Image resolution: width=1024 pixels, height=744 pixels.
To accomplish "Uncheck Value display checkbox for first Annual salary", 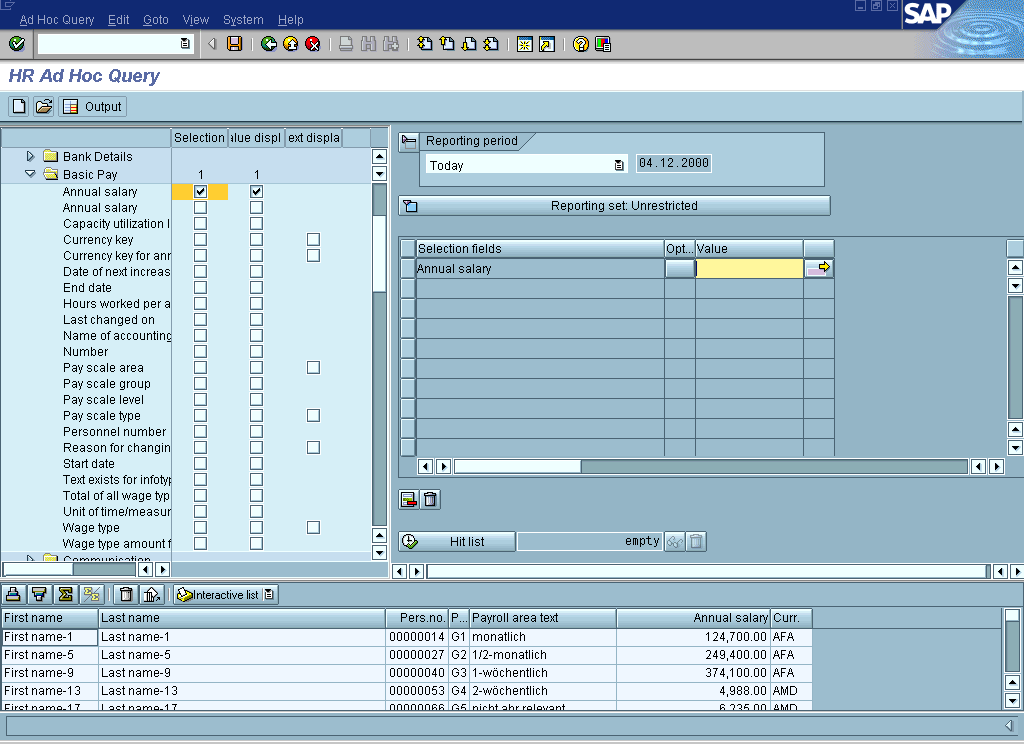I will [x=257, y=191].
